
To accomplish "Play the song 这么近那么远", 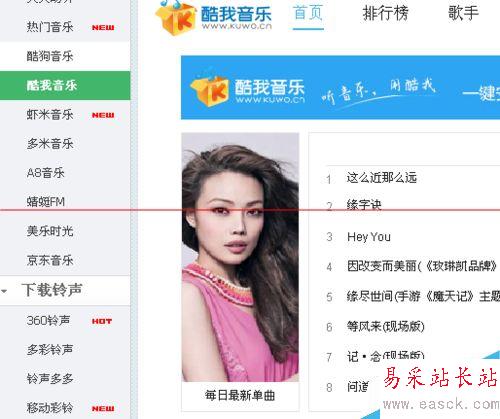I will pyautogui.click(x=382, y=178).
